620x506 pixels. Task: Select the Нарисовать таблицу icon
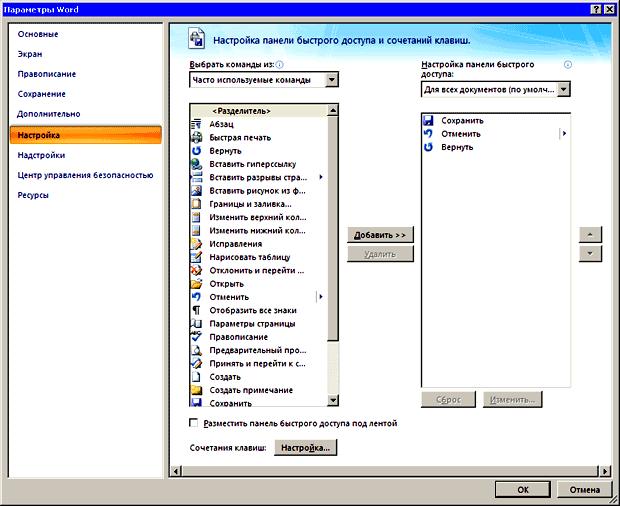[x=196, y=257]
